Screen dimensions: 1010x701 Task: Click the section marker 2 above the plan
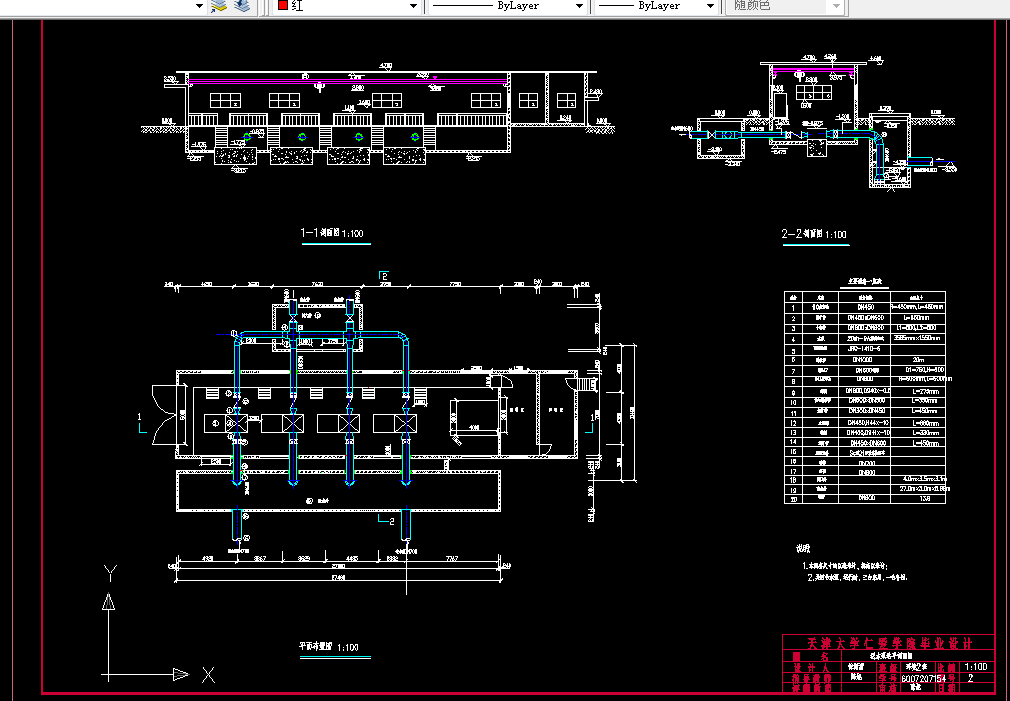tap(384, 276)
